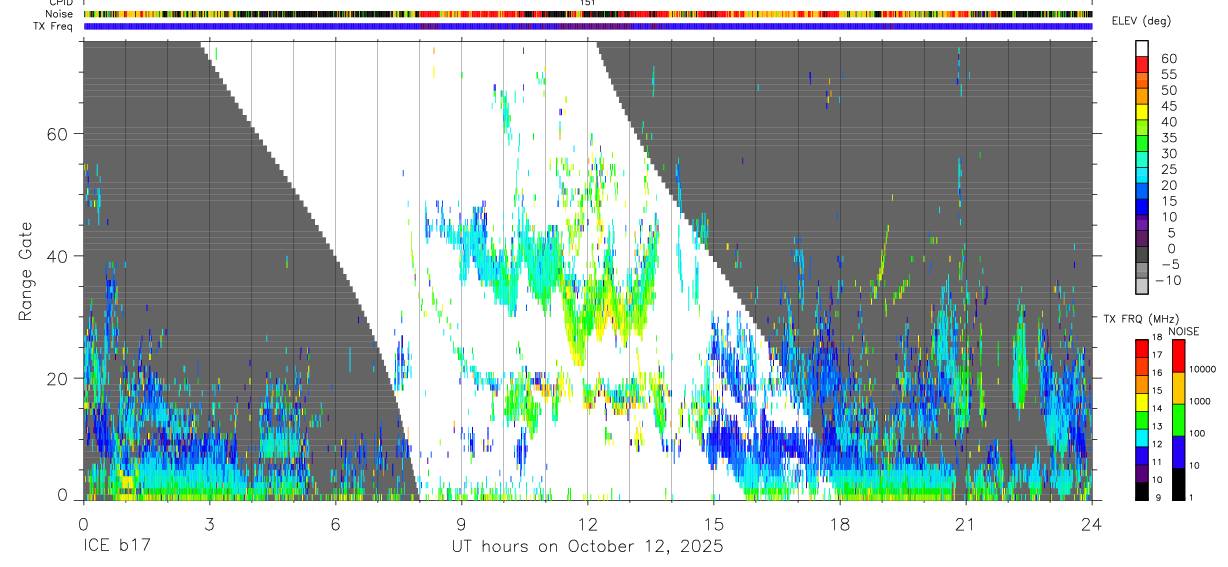Image resolution: width=1228 pixels, height=567 pixels.
Task: Click the '35' value on ELEV scale
Action: tap(1169, 138)
